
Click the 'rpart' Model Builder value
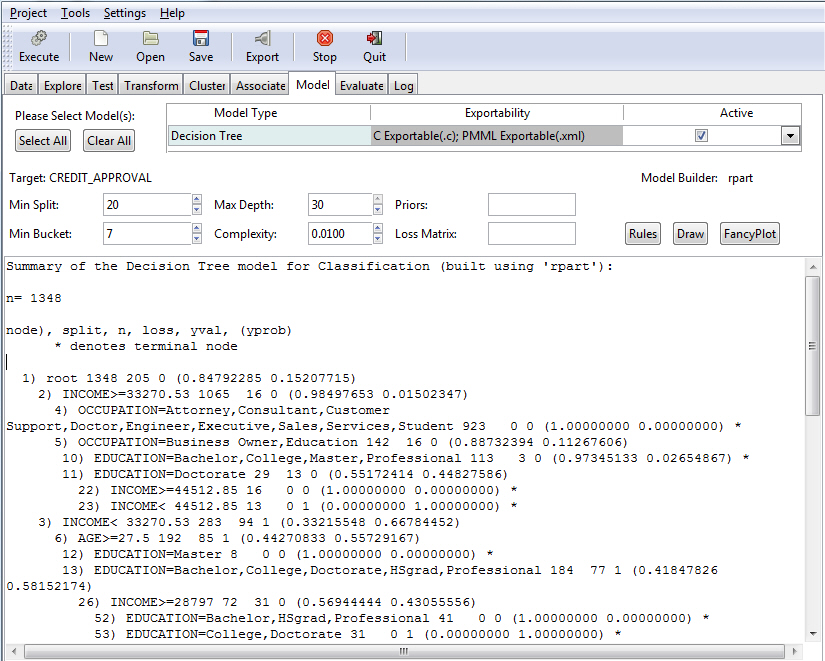(740, 178)
